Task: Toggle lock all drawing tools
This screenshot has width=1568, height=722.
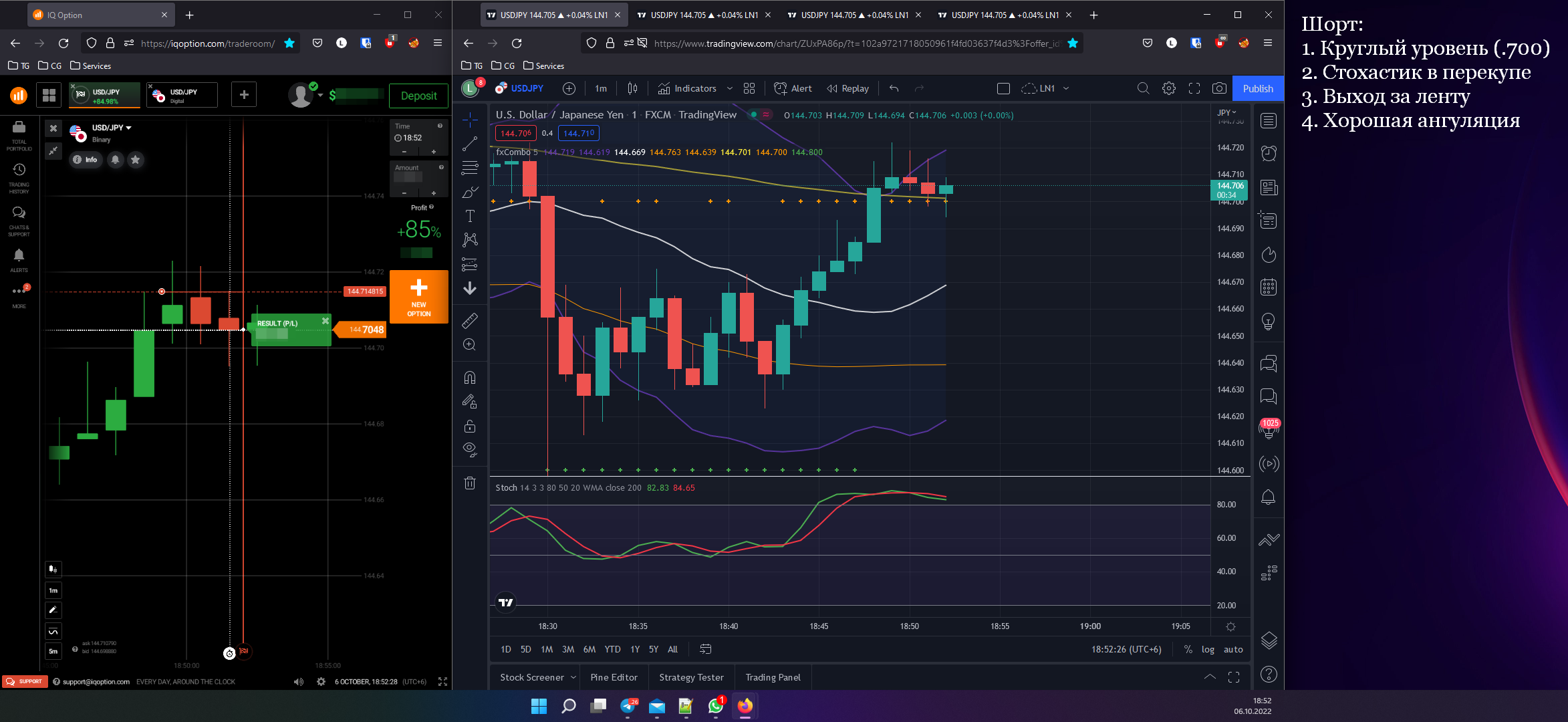Action: coord(470,426)
